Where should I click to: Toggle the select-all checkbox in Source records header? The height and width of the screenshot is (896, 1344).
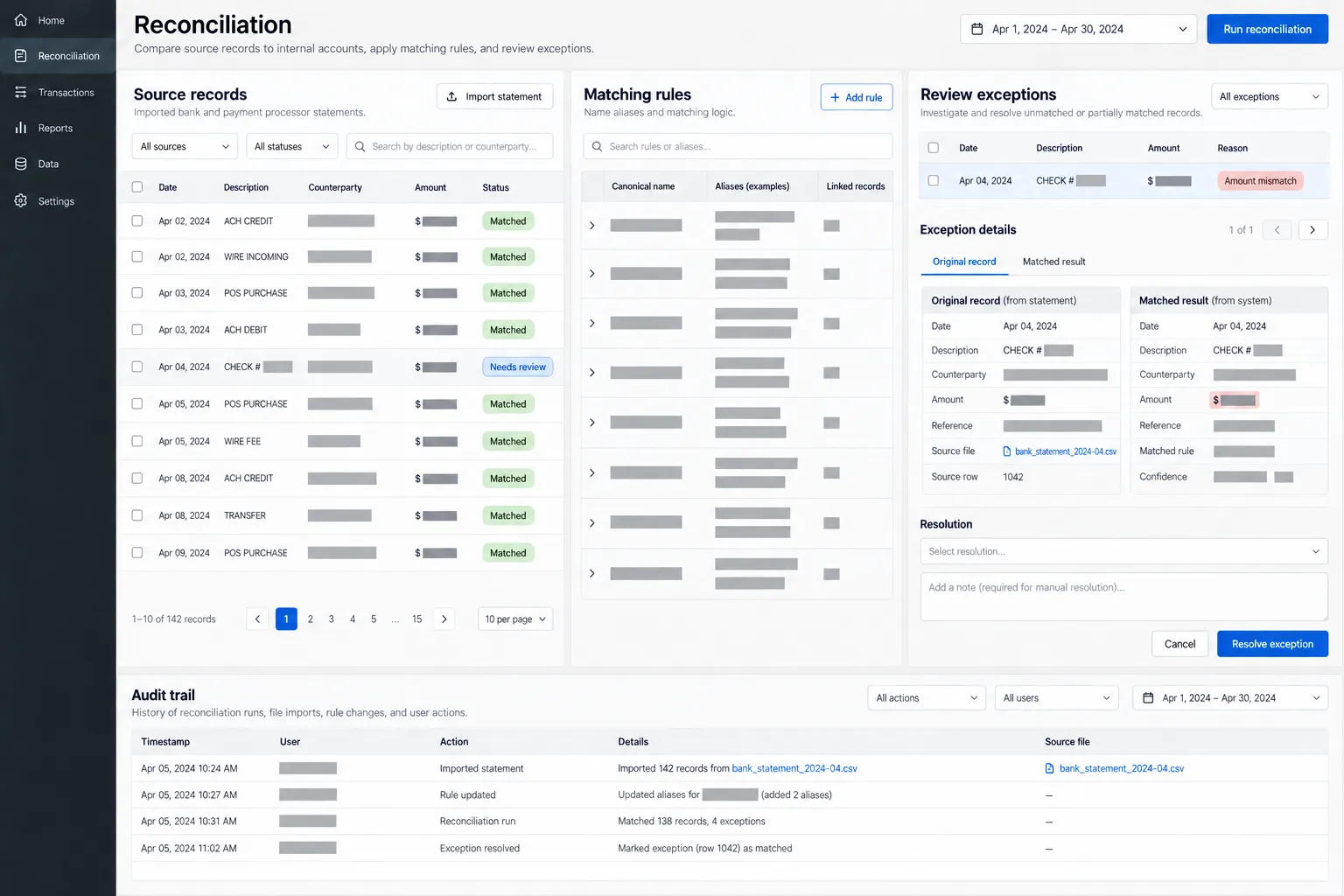[x=137, y=186]
